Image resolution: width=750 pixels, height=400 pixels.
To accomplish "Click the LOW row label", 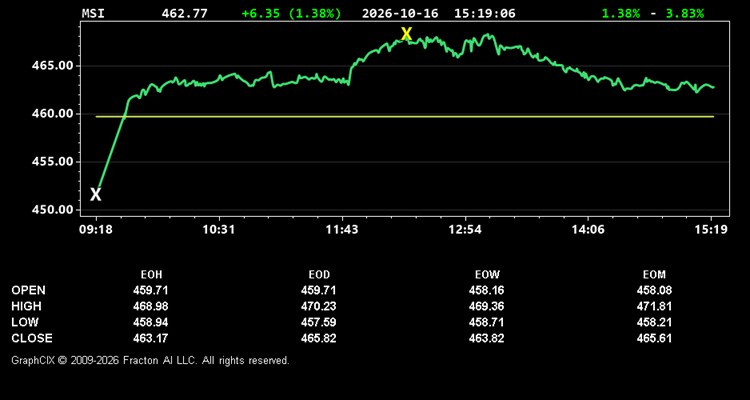I will click(x=25, y=322).
